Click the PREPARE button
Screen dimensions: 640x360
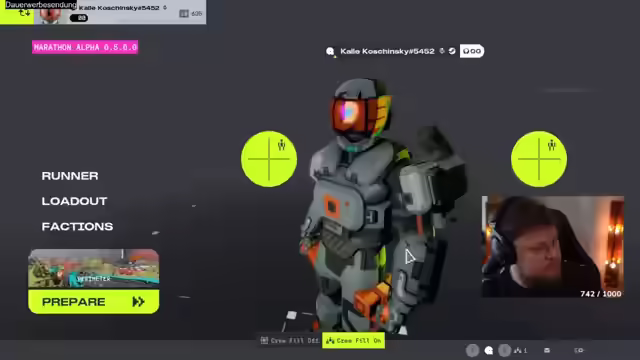click(x=93, y=302)
